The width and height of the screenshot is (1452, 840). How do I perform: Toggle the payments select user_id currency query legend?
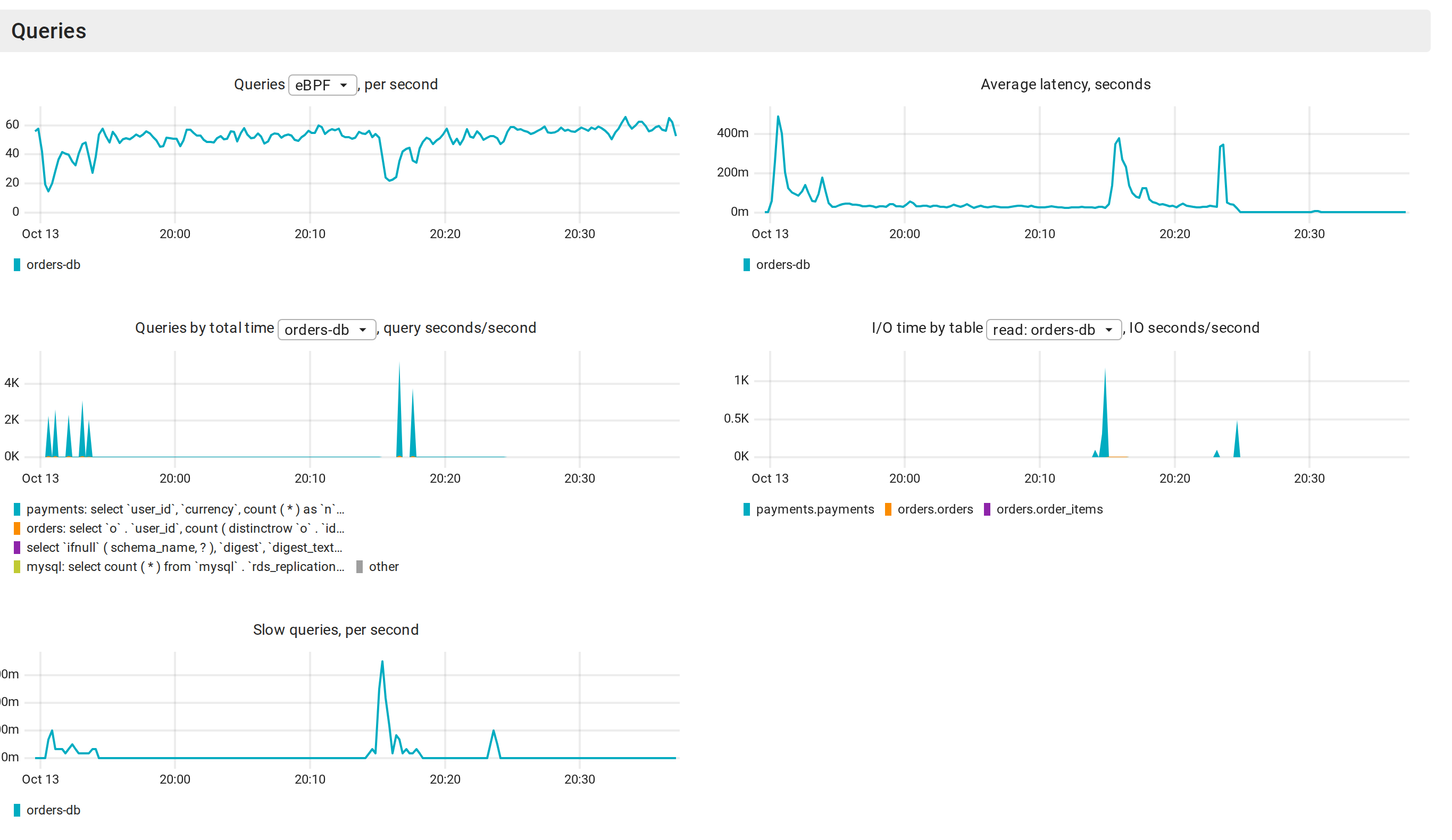(179, 509)
